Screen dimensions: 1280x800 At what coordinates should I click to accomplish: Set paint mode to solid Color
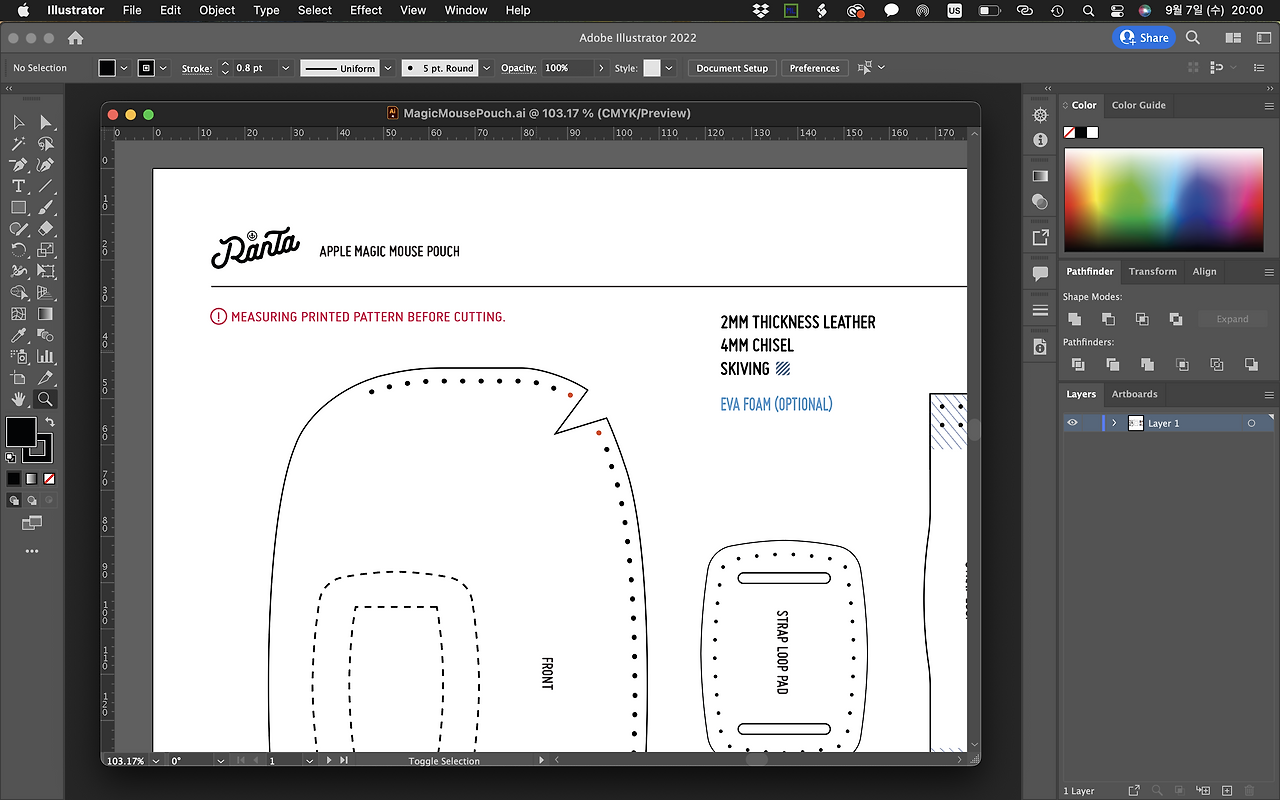pos(14,479)
